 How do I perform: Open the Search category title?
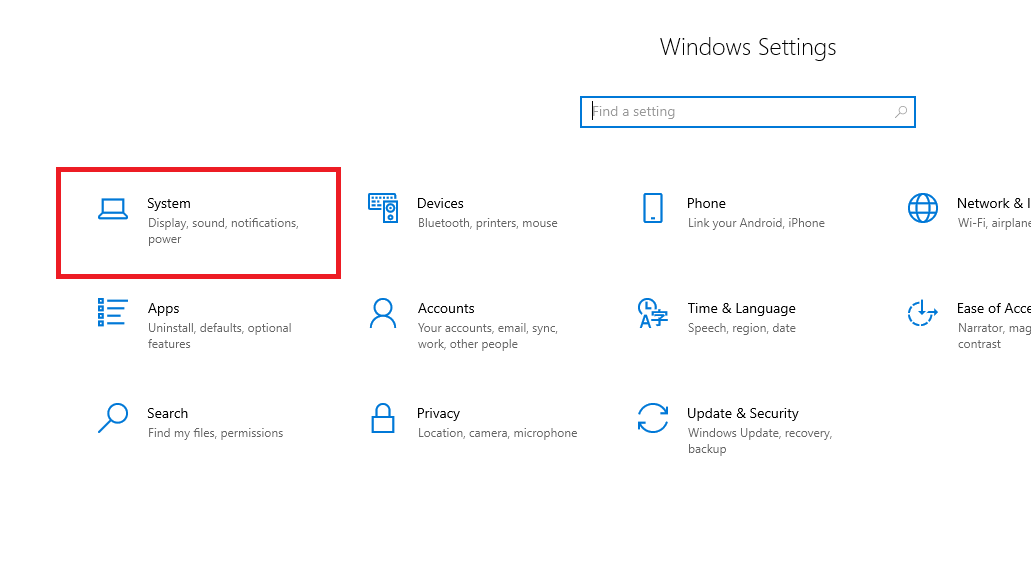[x=168, y=414]
